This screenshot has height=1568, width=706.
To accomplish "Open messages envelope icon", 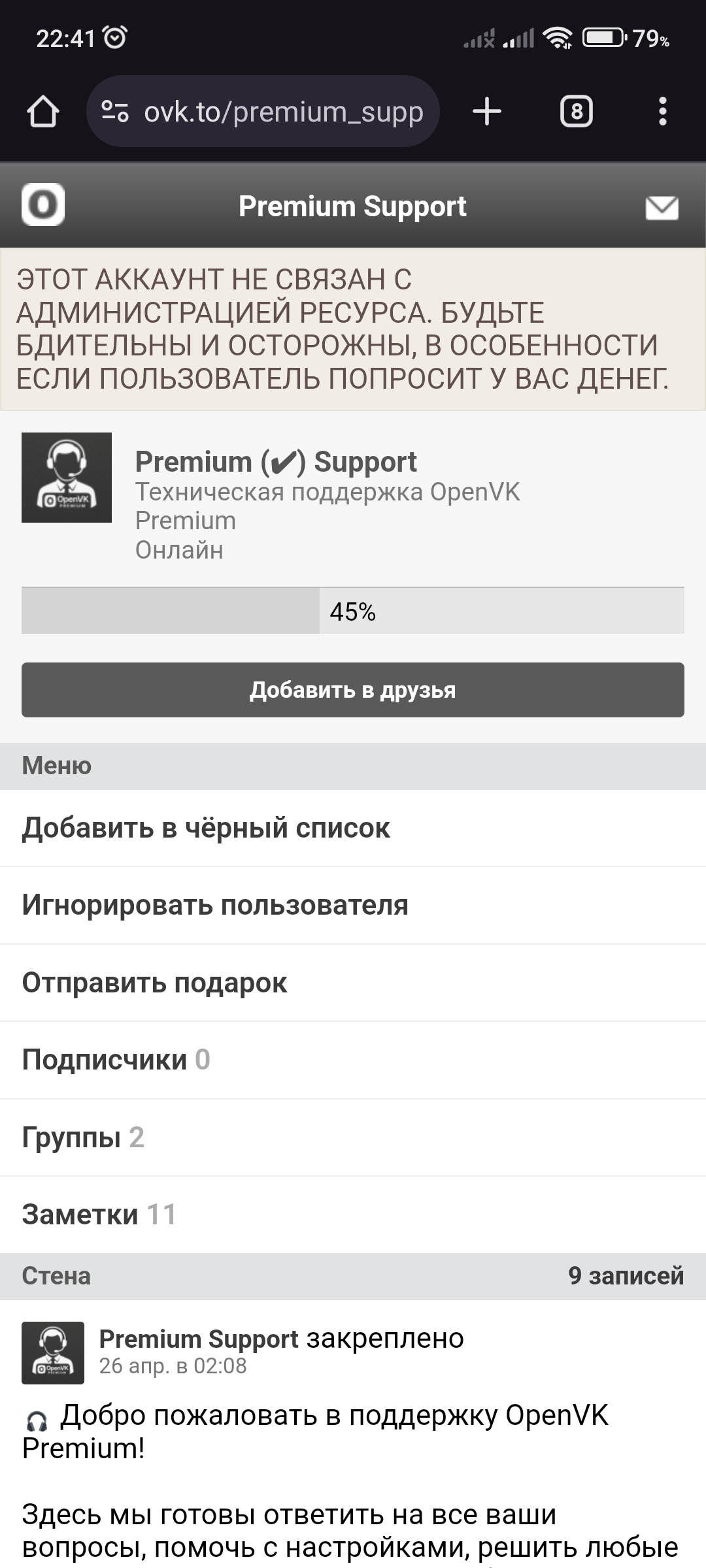I will pyautogui.click(x=662, y=208).
